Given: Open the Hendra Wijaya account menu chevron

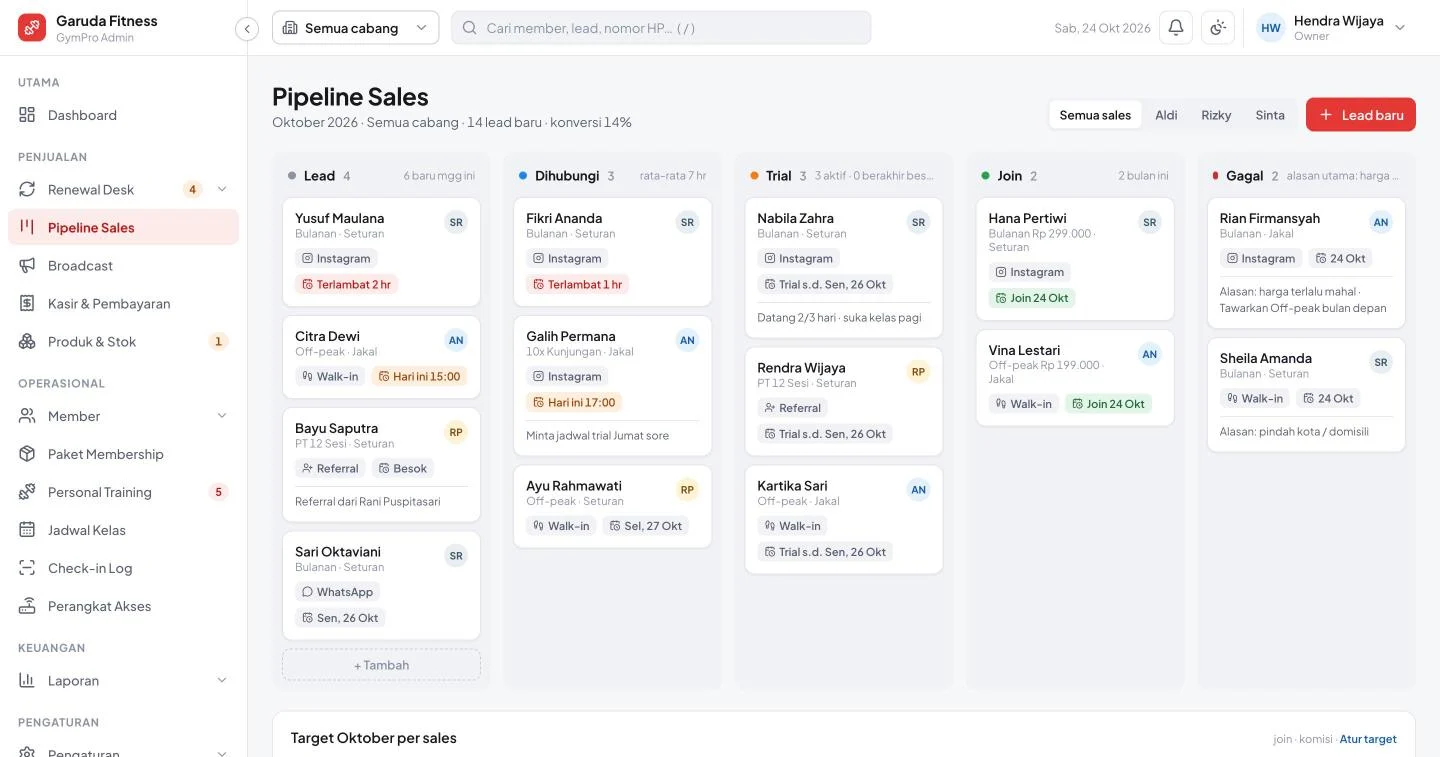Looking at the screenshot, I should click(1400, 28).
